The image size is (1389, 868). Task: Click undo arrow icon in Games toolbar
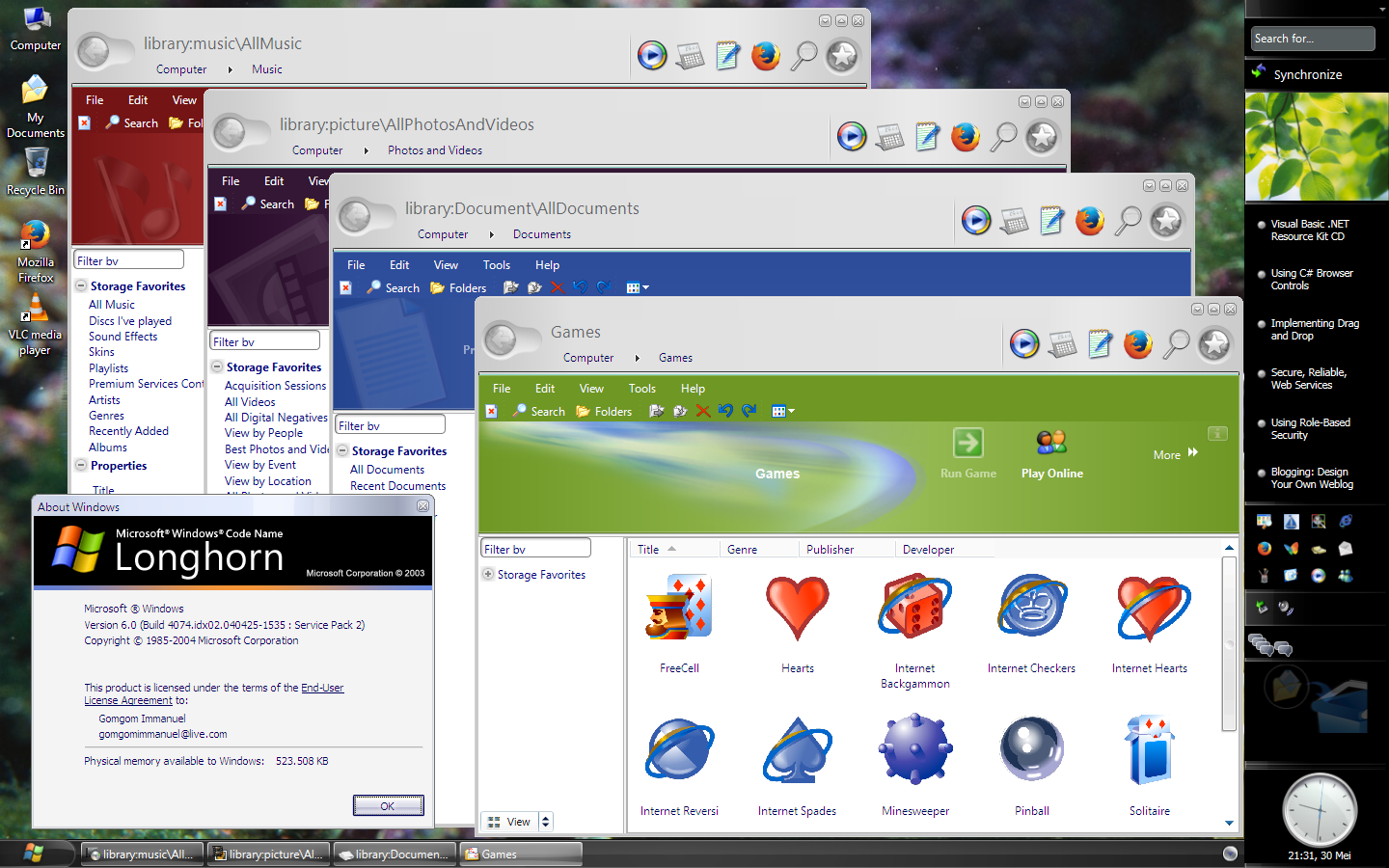tap(725, 411)
